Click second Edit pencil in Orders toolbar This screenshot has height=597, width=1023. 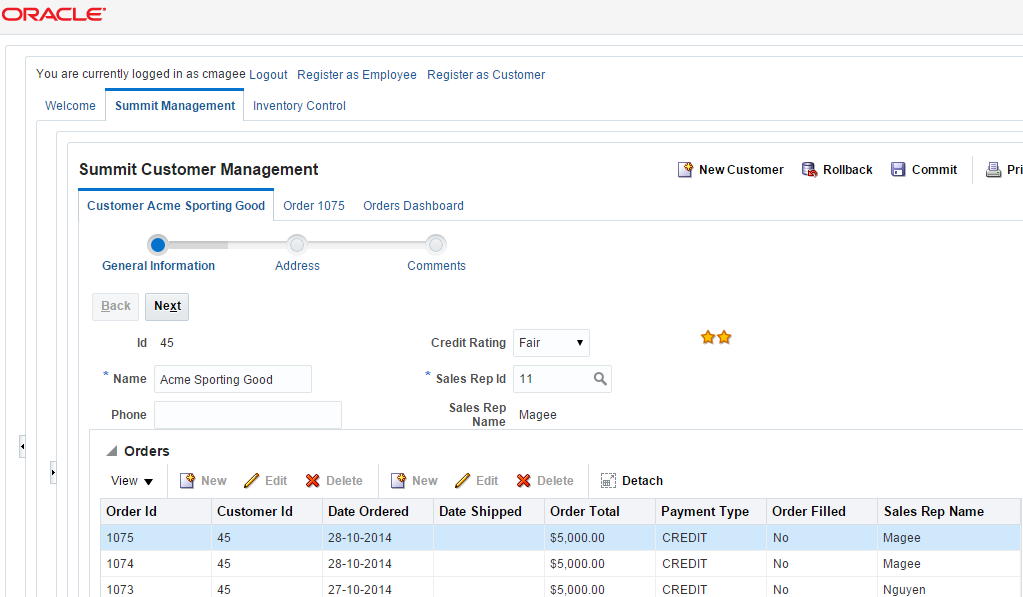coord(462,481)
